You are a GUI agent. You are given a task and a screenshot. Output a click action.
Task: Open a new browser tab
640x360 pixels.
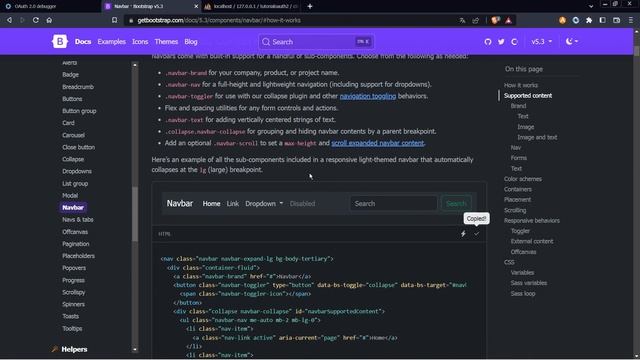coord(310,6)
